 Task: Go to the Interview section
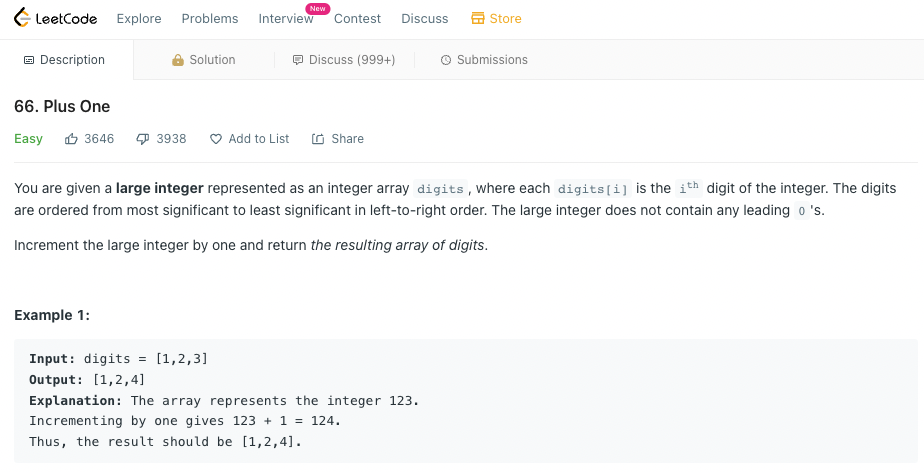point(286,19)
